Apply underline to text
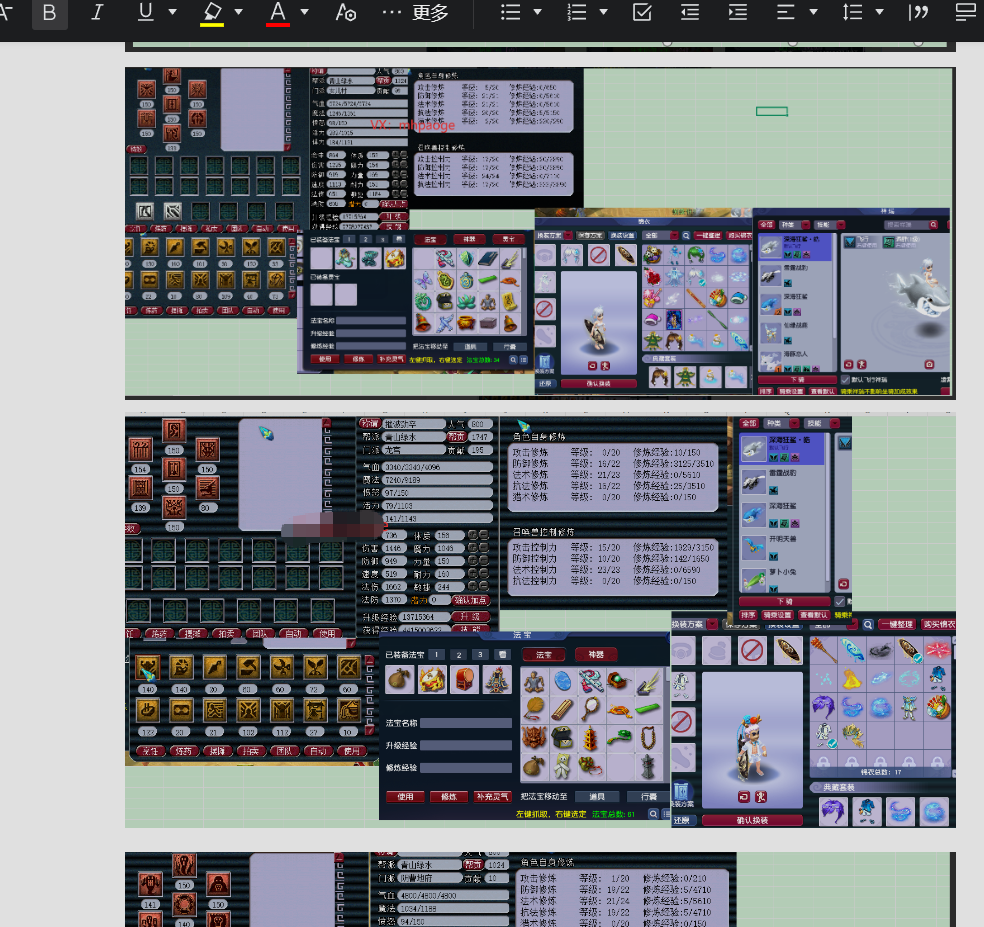Viewport: 984px width, 927px height. tap(146, 12)
